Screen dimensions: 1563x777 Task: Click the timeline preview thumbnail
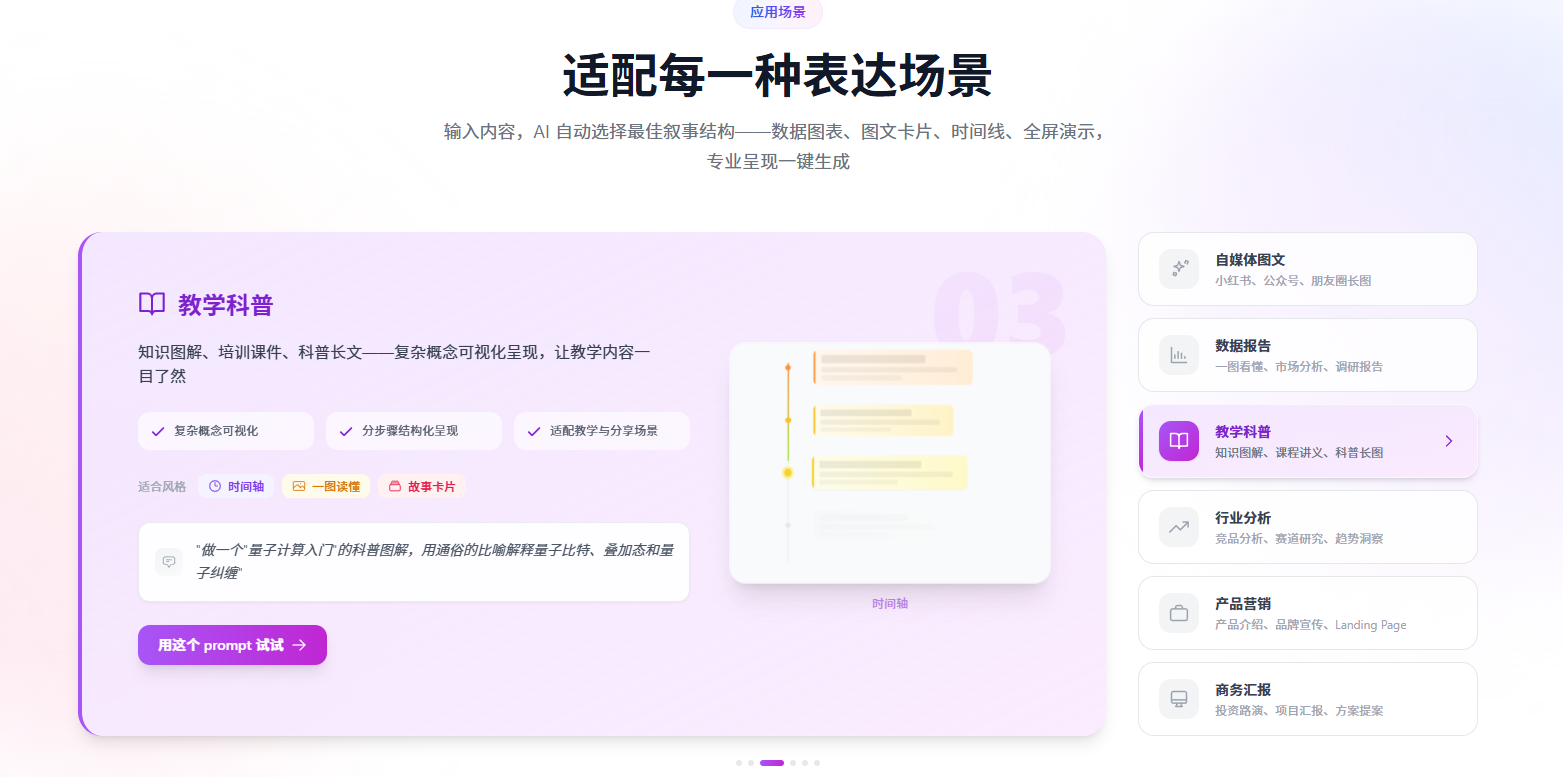click(x=890, y=463)
